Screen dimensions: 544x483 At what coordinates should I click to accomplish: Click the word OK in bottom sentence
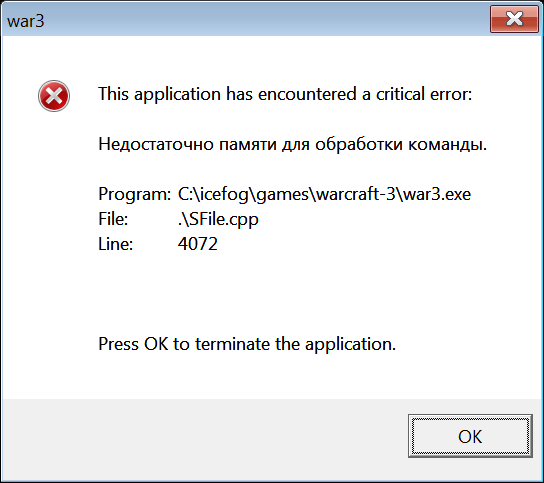156,344
